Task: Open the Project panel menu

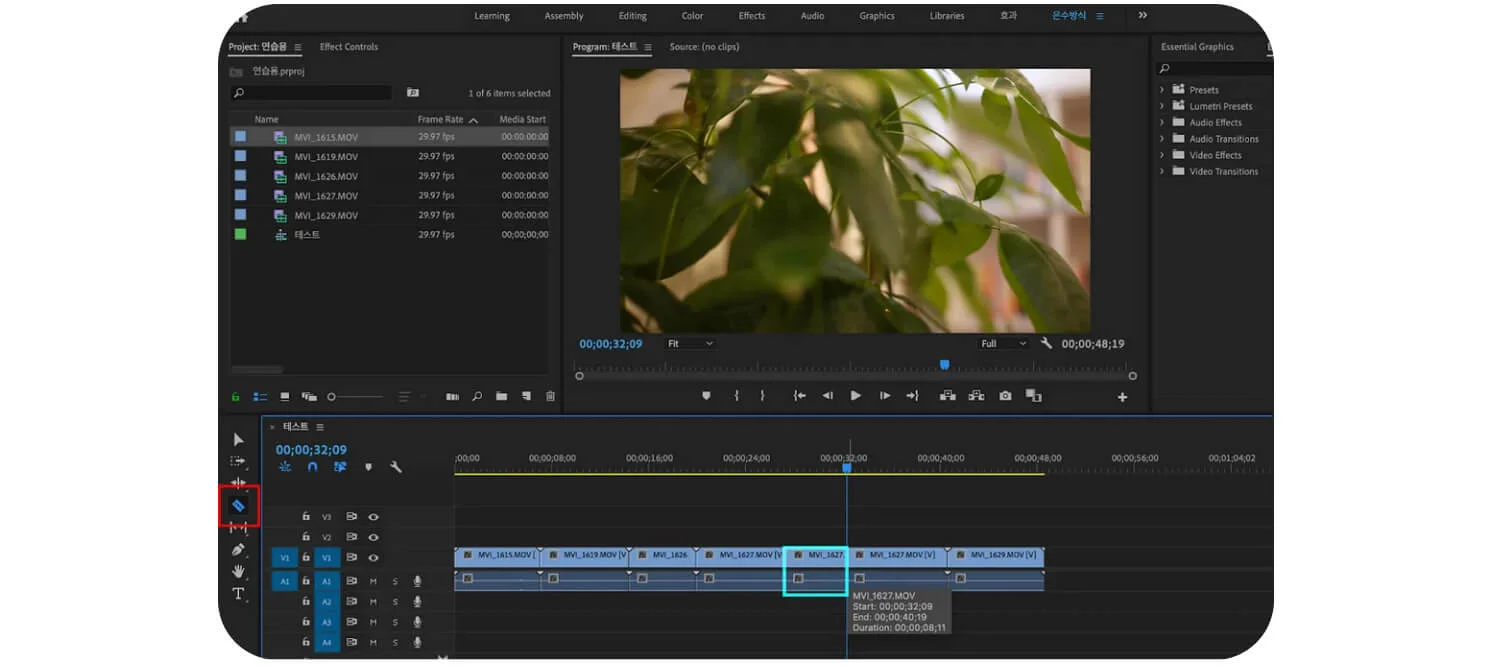Action: [296, 47]
